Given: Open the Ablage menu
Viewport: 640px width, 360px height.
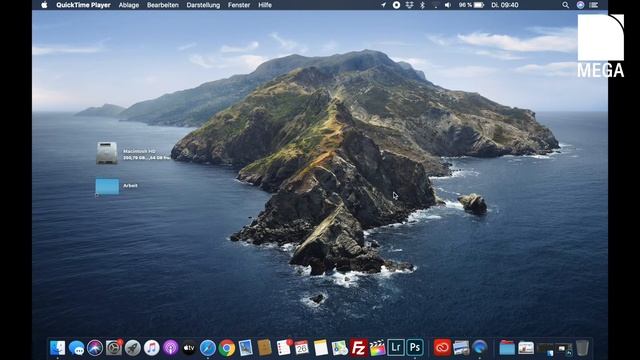Looking at the screenshot, I should tap(129, 5).
